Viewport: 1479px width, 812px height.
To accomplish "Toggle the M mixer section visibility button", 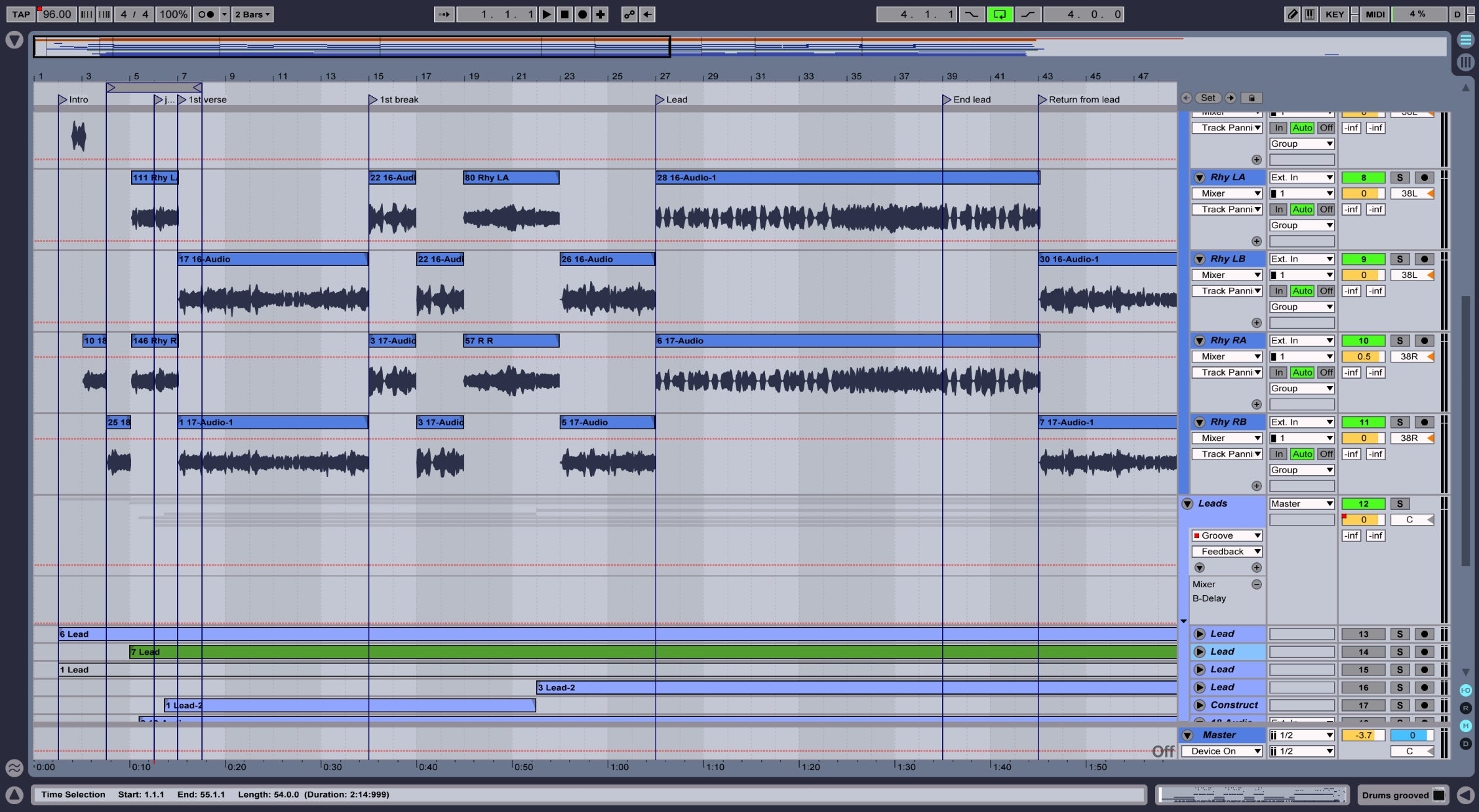I will pyautogui.click(x=1465, y=725).
